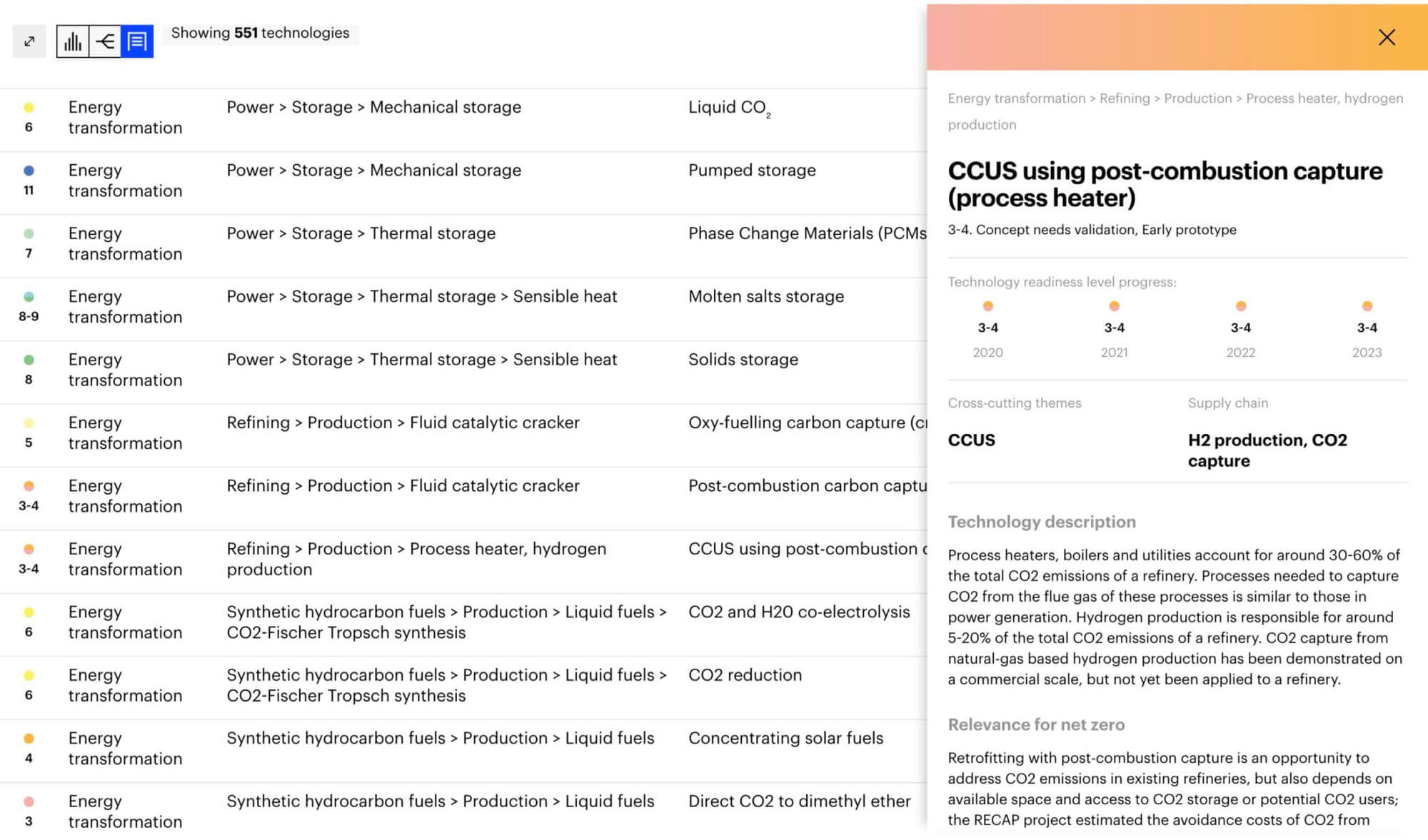Click the CO2 reduction technology row
The width and height of the screenshot is (1428, 840).
click(x=745, y=675)
